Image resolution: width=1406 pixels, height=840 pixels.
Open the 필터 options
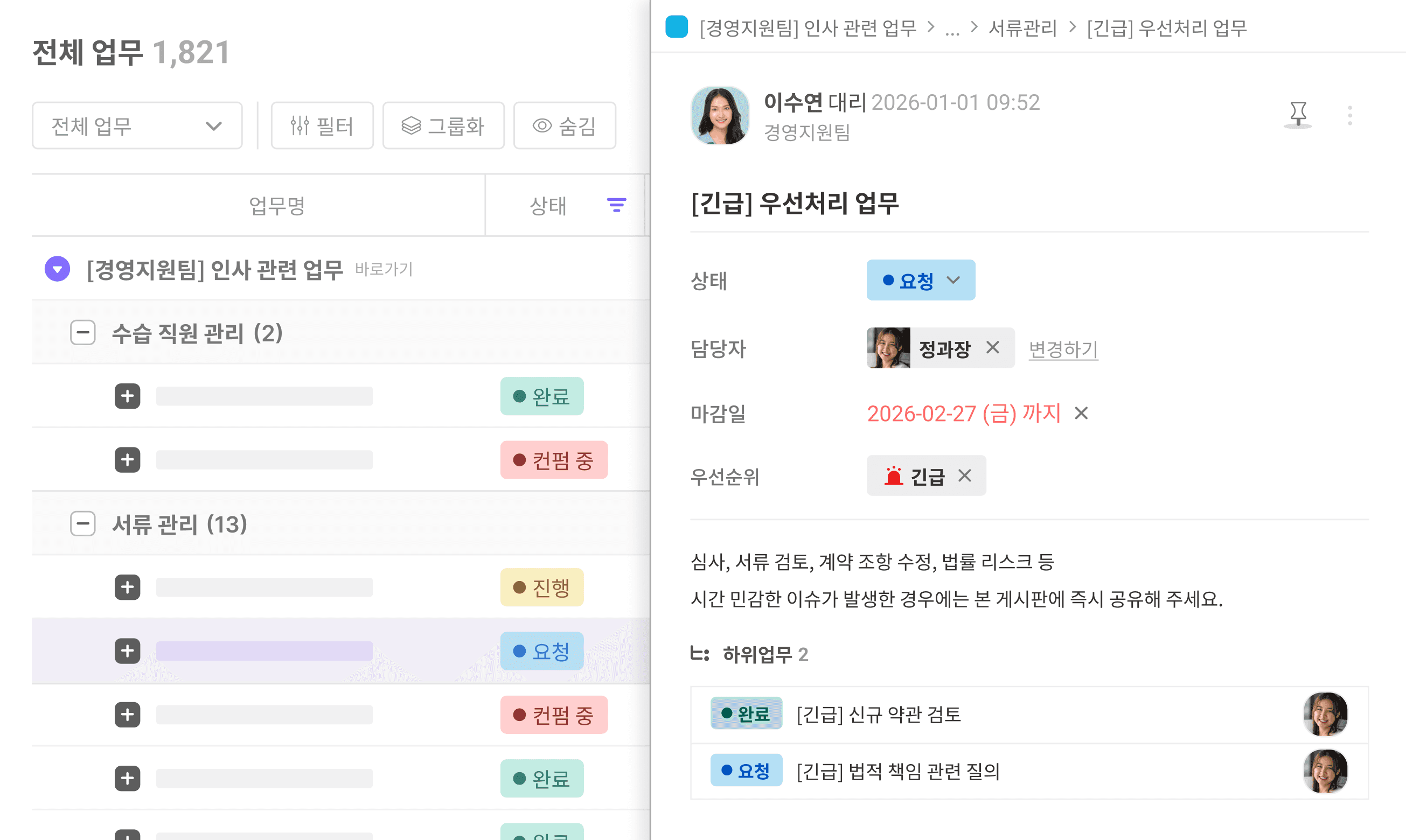(x=322, y=125)
